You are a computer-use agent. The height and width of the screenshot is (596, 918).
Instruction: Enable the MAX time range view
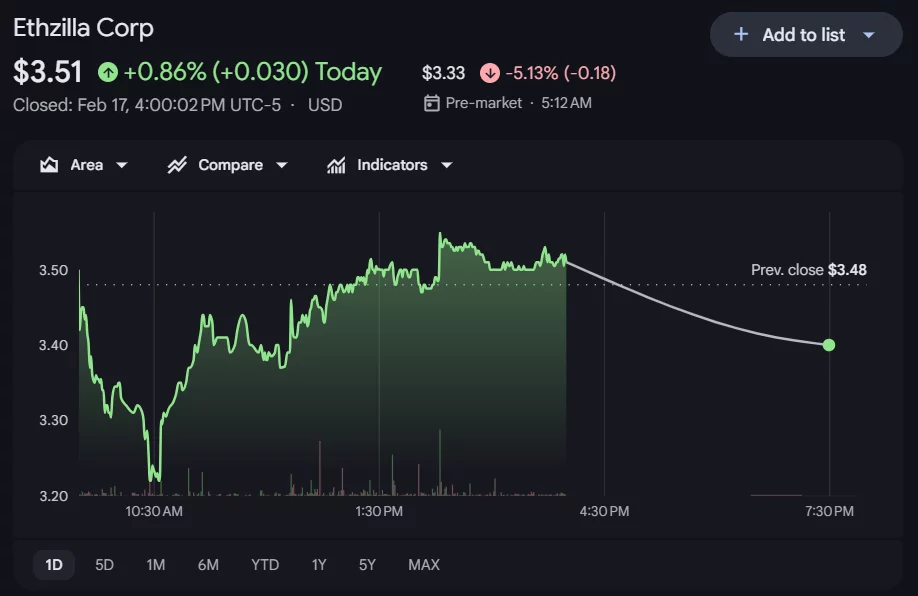point(424,564)
